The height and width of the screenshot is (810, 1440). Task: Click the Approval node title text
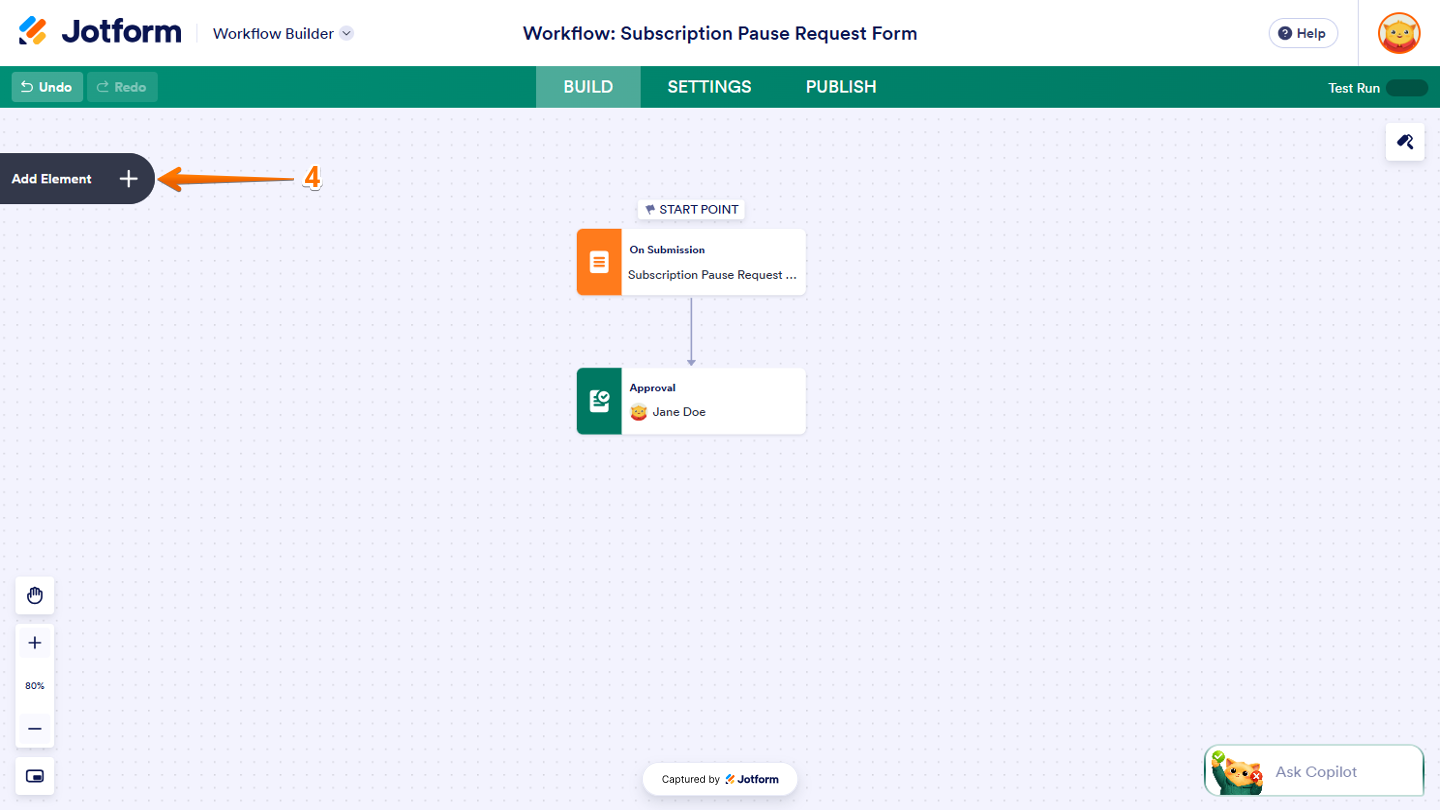(653, 388)
